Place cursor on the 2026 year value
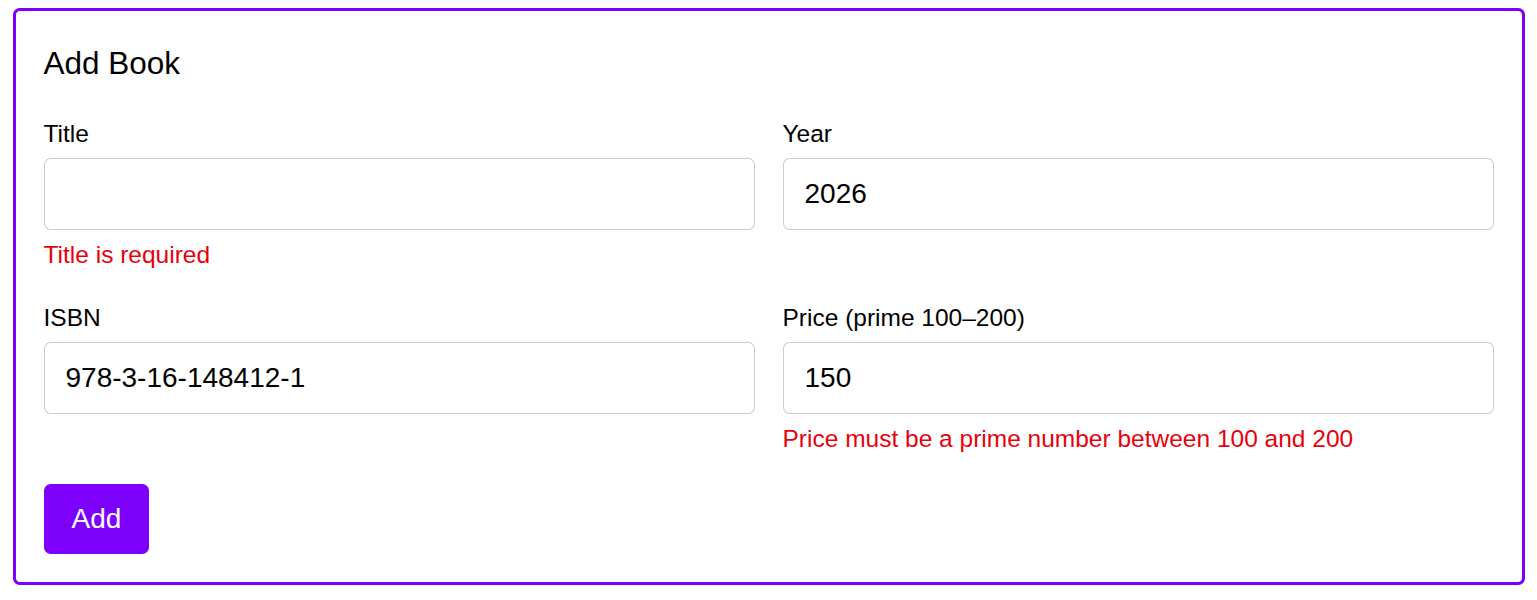The image size is (1537, 600). click(836, 194)
